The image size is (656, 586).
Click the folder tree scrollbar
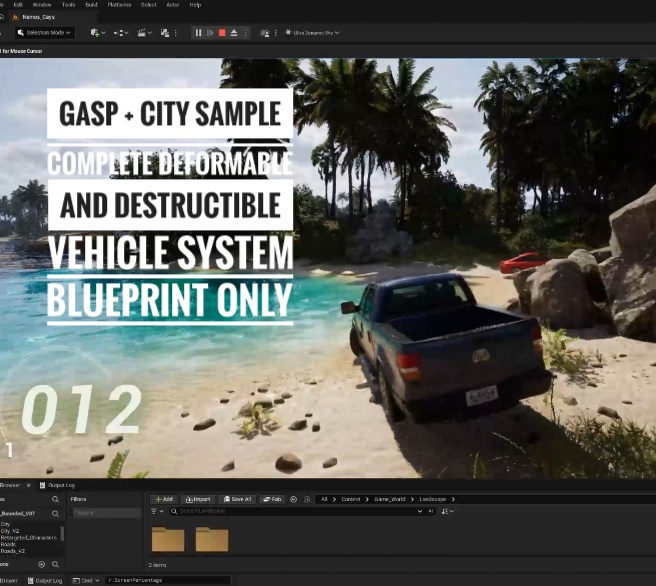tap(62, 534)
